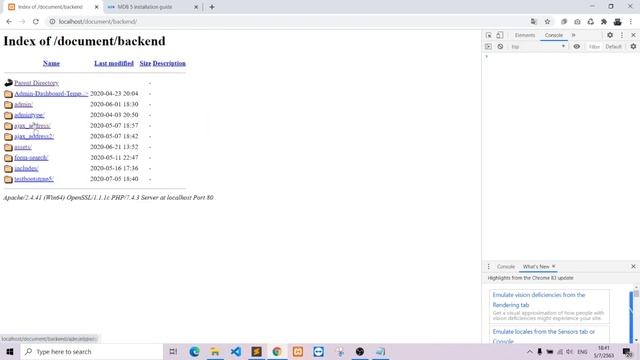Sort listing by Last modified
This screenshot has width=640, height=360.
tap(114, 63)
